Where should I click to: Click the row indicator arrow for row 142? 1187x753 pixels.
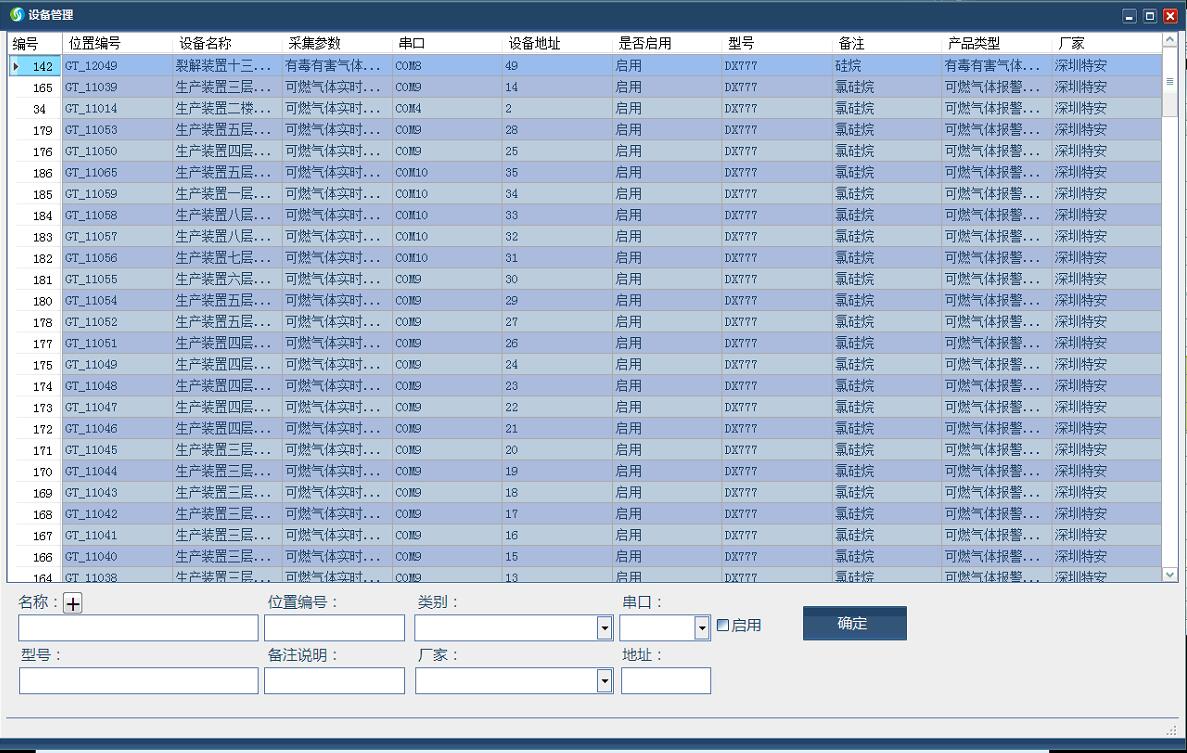[x=16, y=67]
